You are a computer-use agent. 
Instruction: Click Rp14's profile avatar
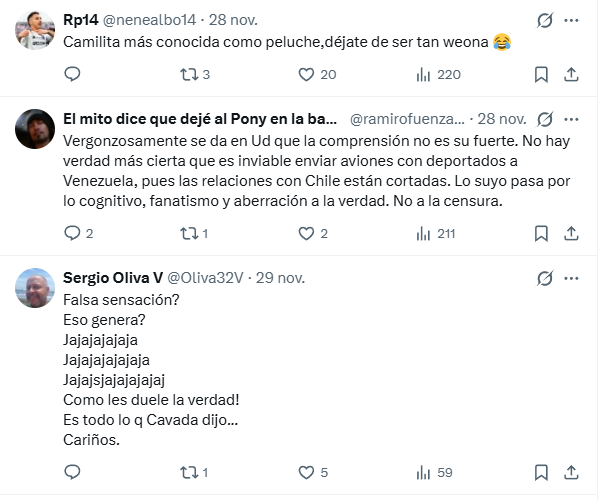35,30
